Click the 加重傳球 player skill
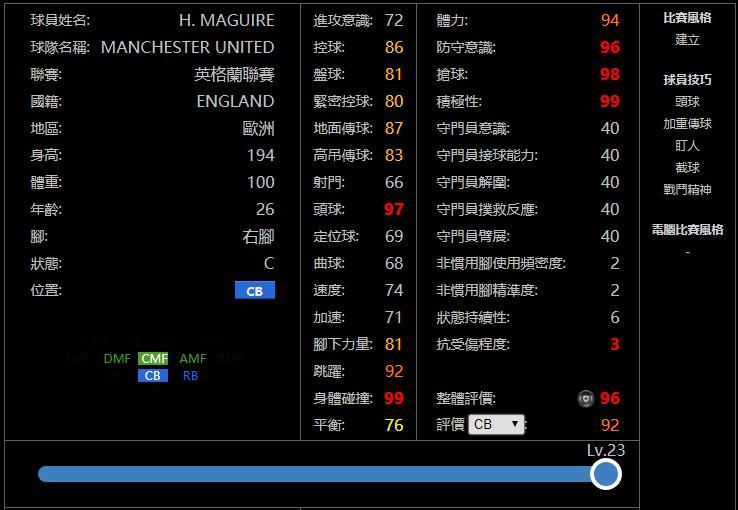Screen dimensions: 738x510 click(x=687, y=124)
